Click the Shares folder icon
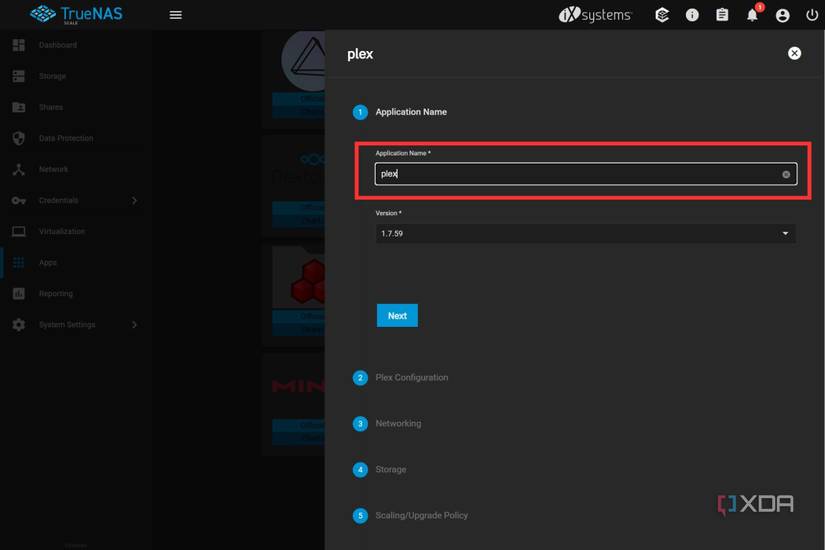The width and height of the screenshot is (825, 550). point(18,107)
